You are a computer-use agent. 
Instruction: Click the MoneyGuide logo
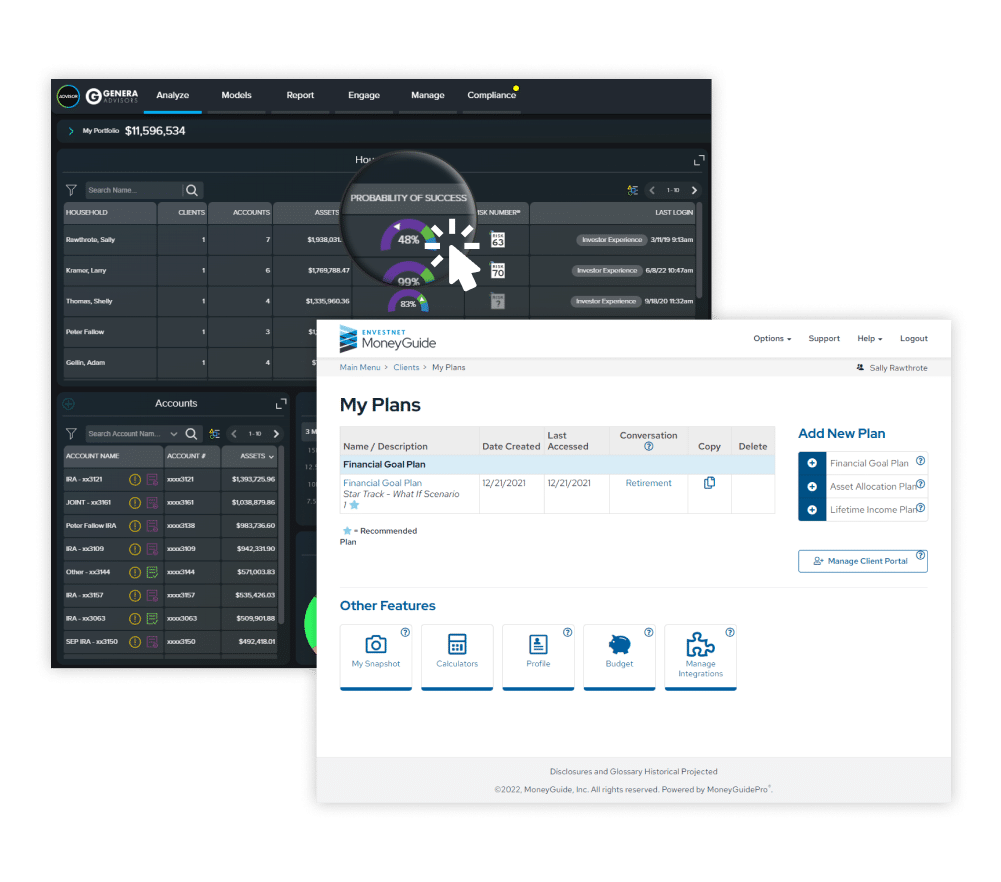[388, 339]
